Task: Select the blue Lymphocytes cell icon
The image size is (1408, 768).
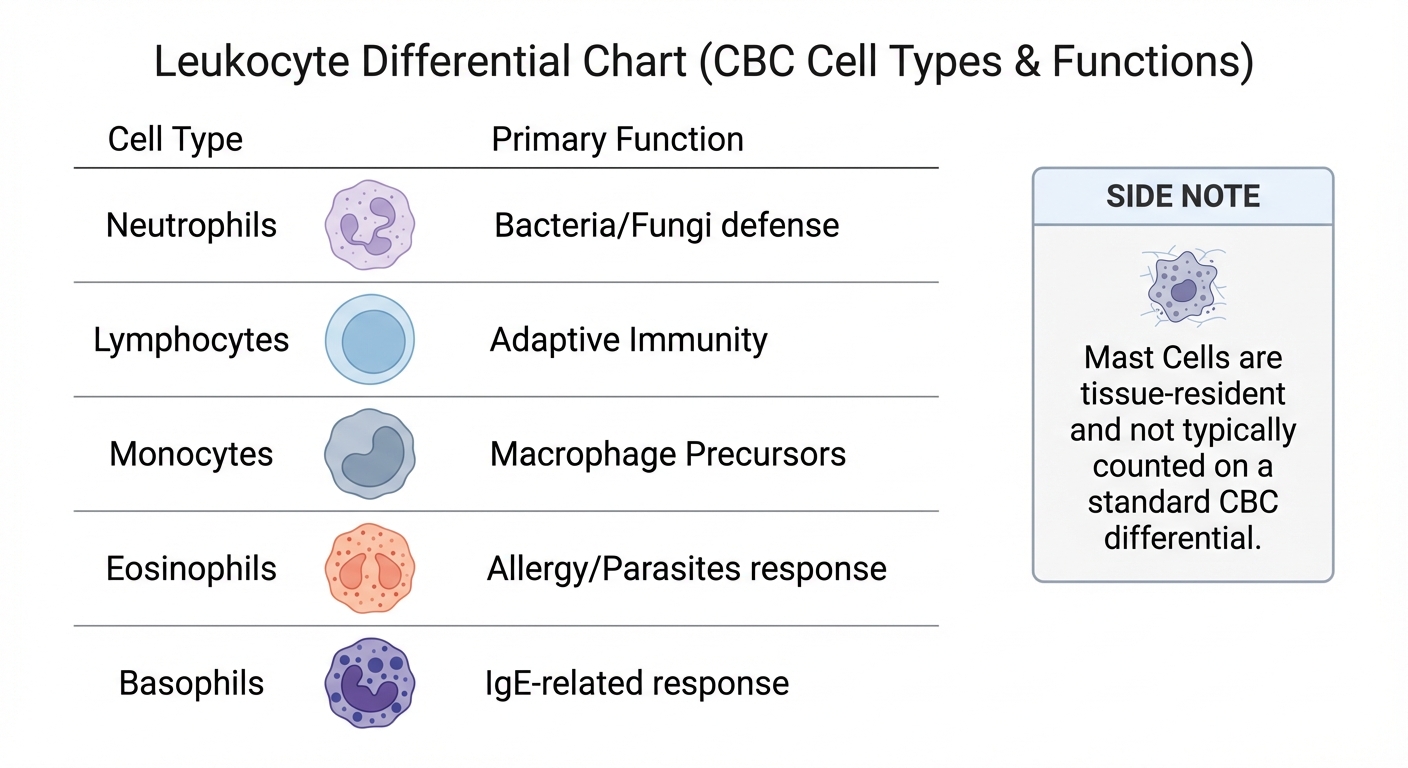Action: tap(370, 340)
